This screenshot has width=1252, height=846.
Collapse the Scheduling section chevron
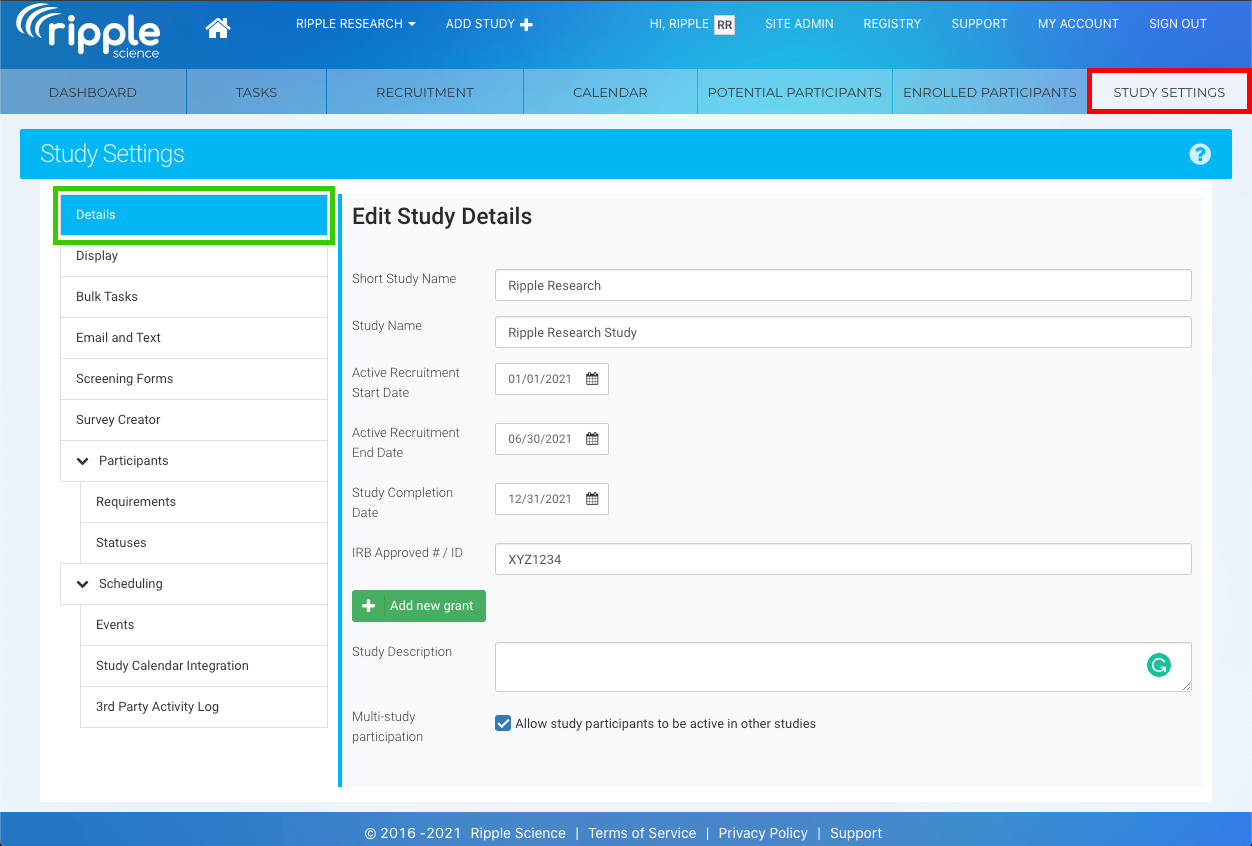coord(82,584)
